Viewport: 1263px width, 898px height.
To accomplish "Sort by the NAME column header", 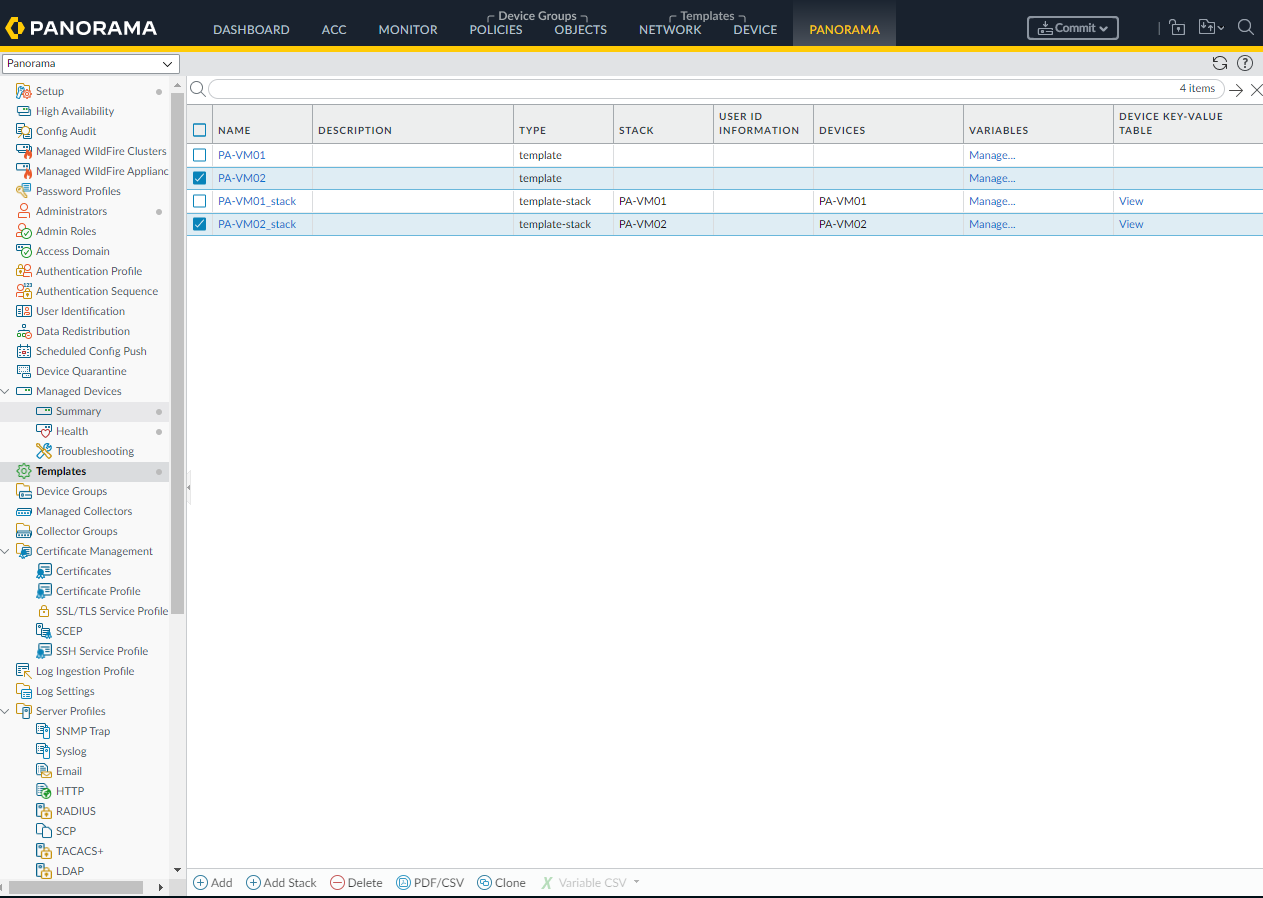I will click(234, 130).
